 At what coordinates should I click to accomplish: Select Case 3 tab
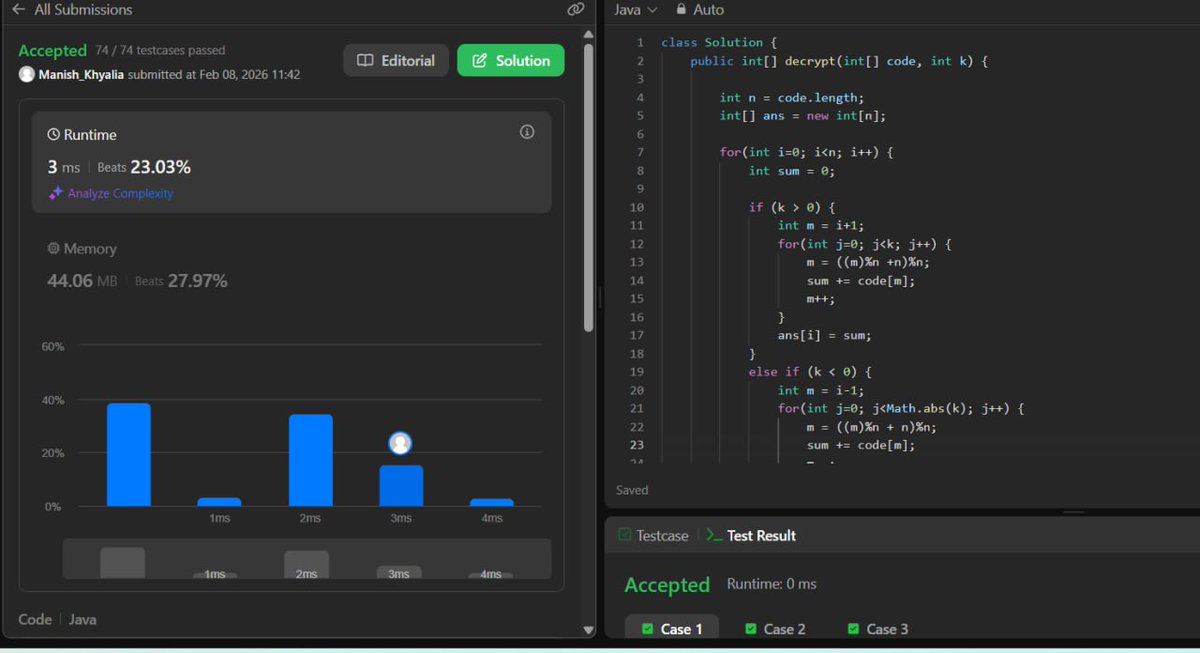coord(878,628)
